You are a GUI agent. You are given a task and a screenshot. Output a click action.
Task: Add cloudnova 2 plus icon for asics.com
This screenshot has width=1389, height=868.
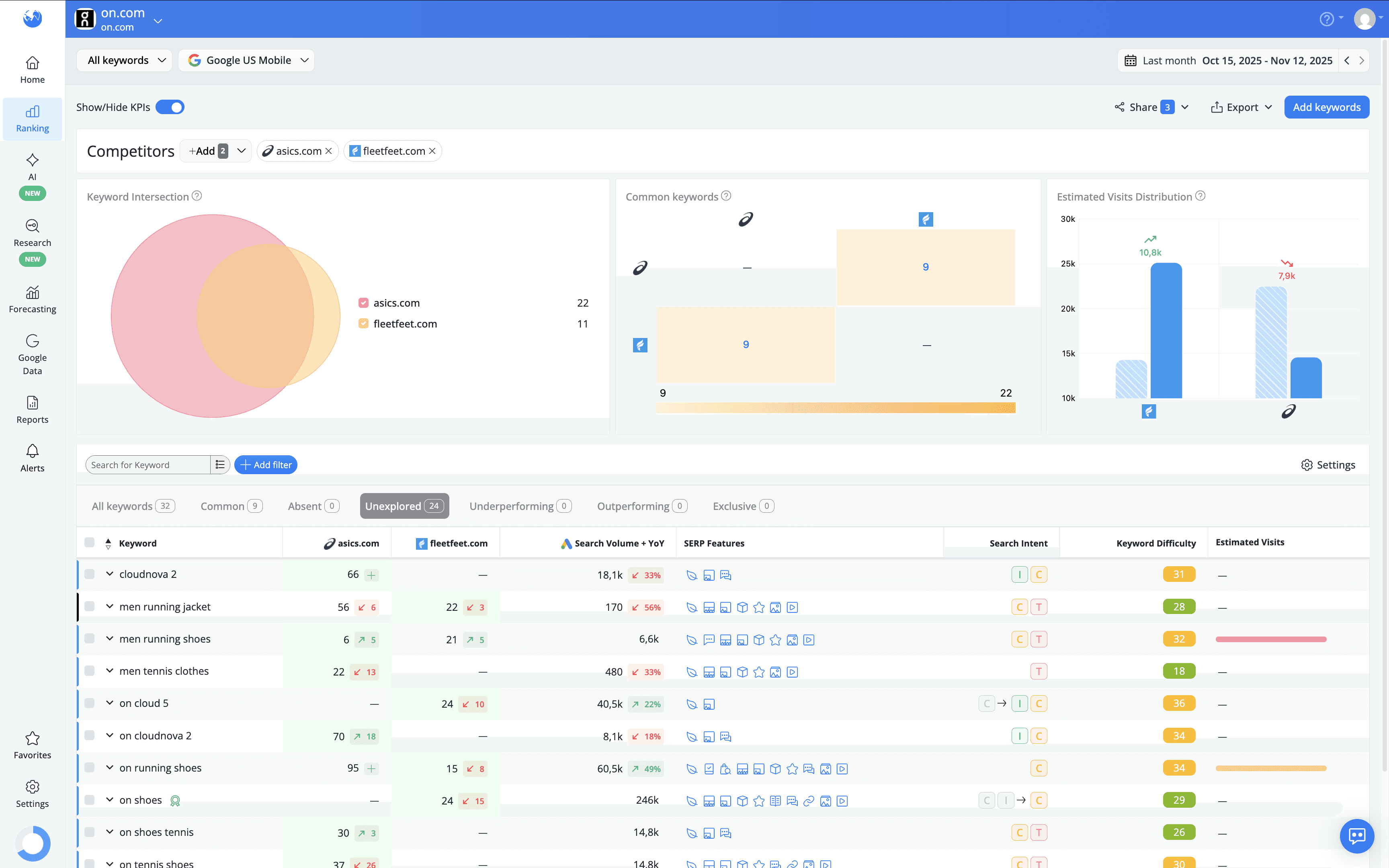click(x=371, y=575)
